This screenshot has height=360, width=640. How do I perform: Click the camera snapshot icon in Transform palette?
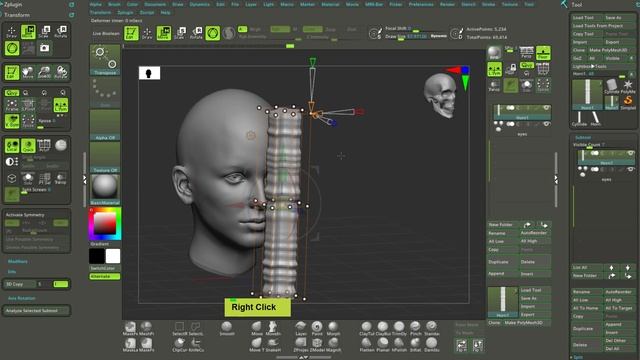[44, 49]
